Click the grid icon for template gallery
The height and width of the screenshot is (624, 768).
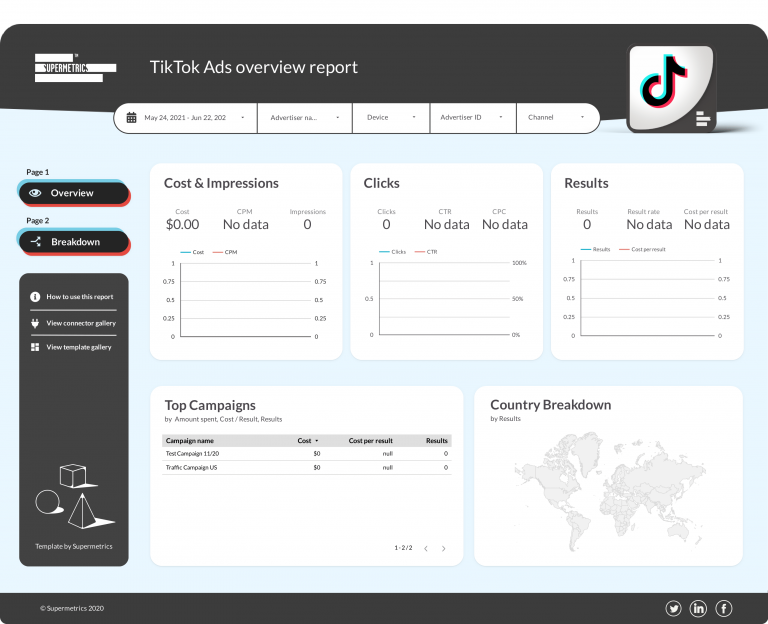(35, 347)
